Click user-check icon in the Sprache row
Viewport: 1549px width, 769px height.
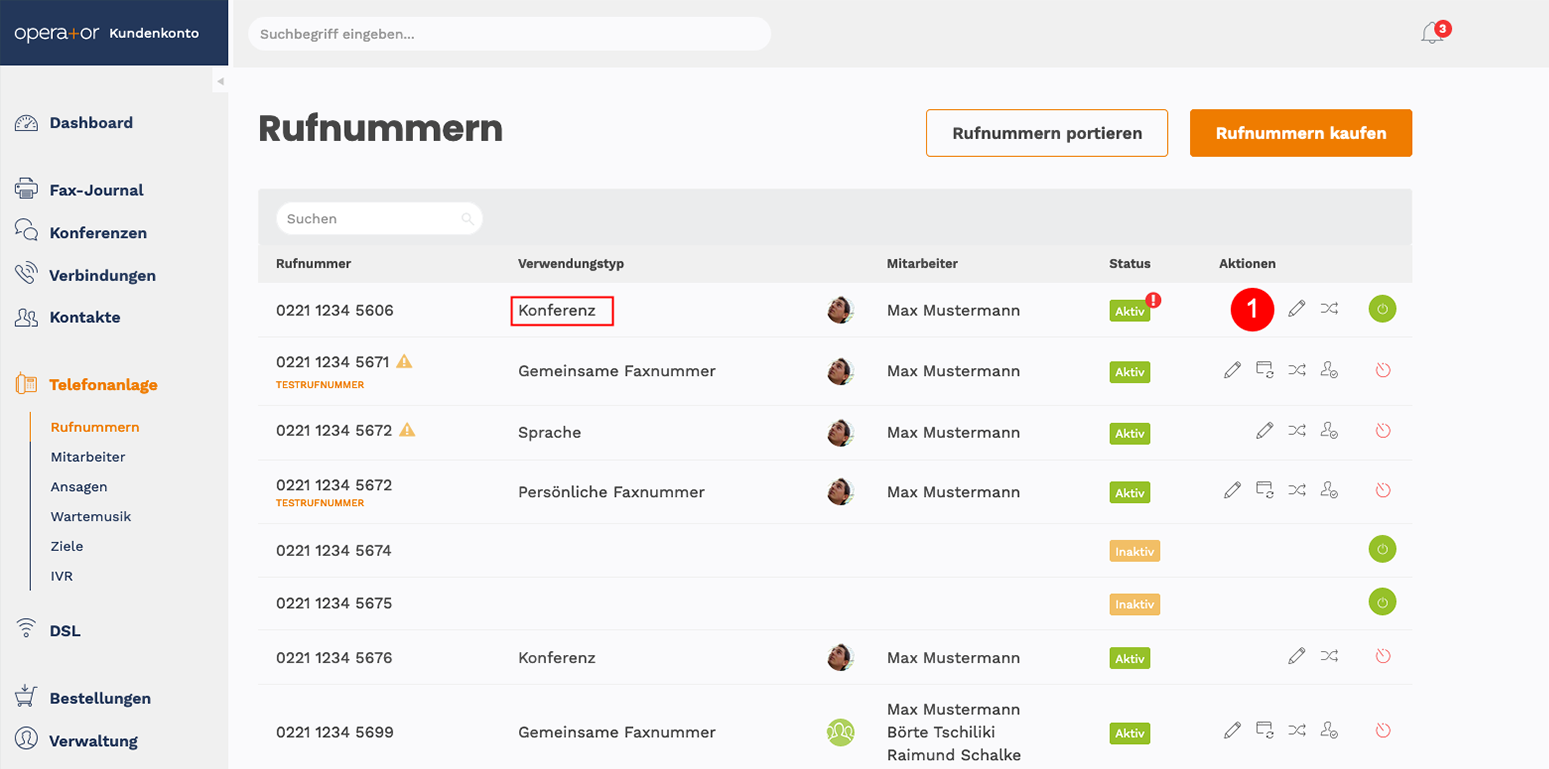point(1329,430)
